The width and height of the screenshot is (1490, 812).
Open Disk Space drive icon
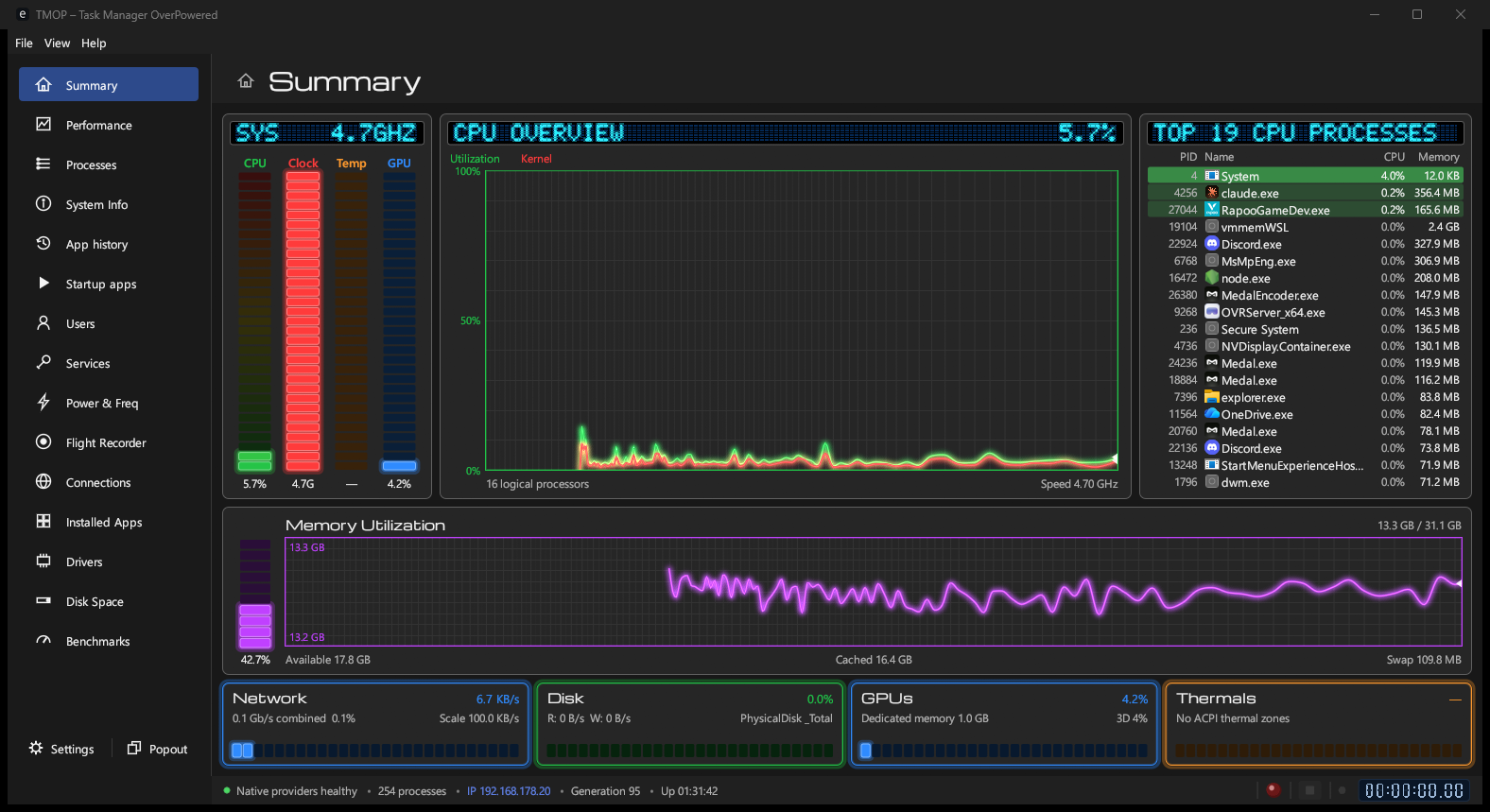pos(43,601)
